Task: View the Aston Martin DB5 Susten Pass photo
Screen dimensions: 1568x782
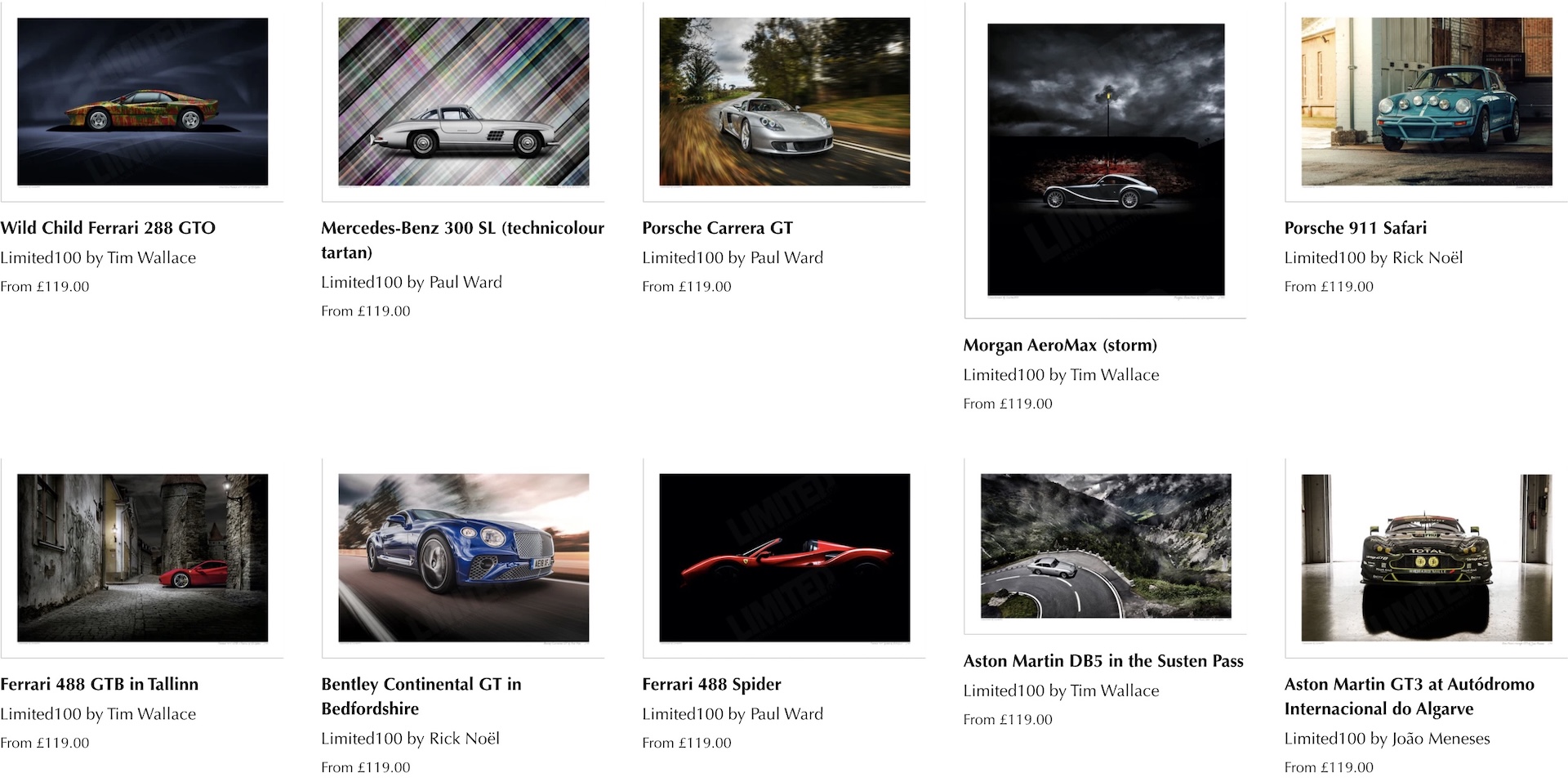Action: click(x=1105, y=546)
